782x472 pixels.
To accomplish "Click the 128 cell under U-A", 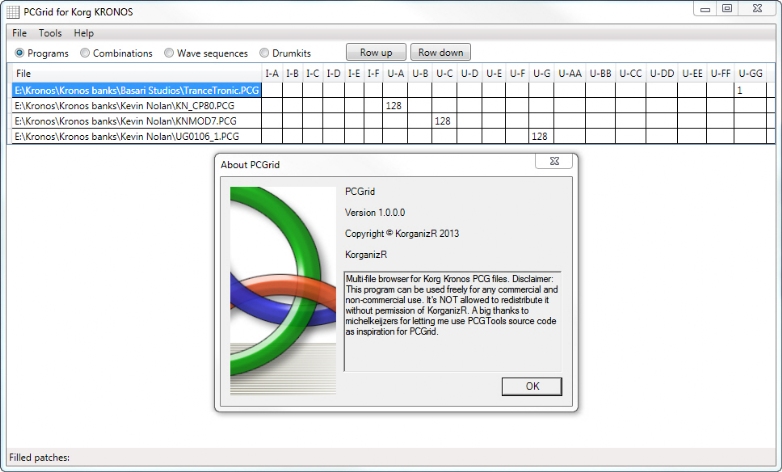I will coord(394,105).
